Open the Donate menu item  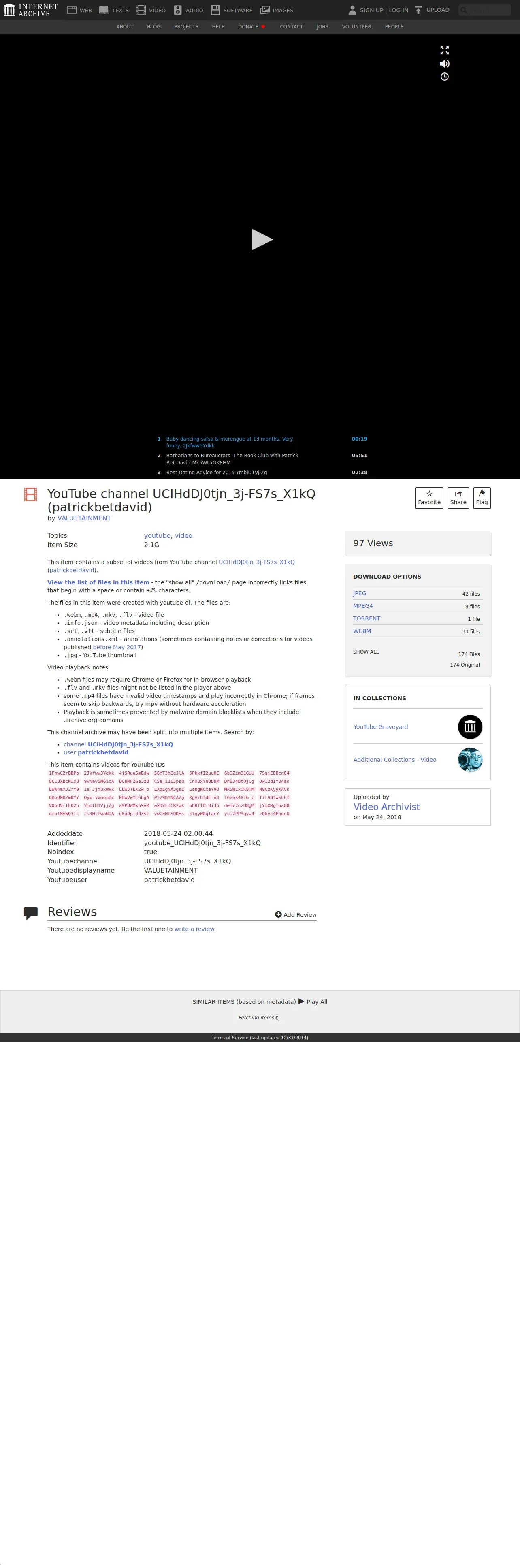pyautogui.click(x=251, y=27)
